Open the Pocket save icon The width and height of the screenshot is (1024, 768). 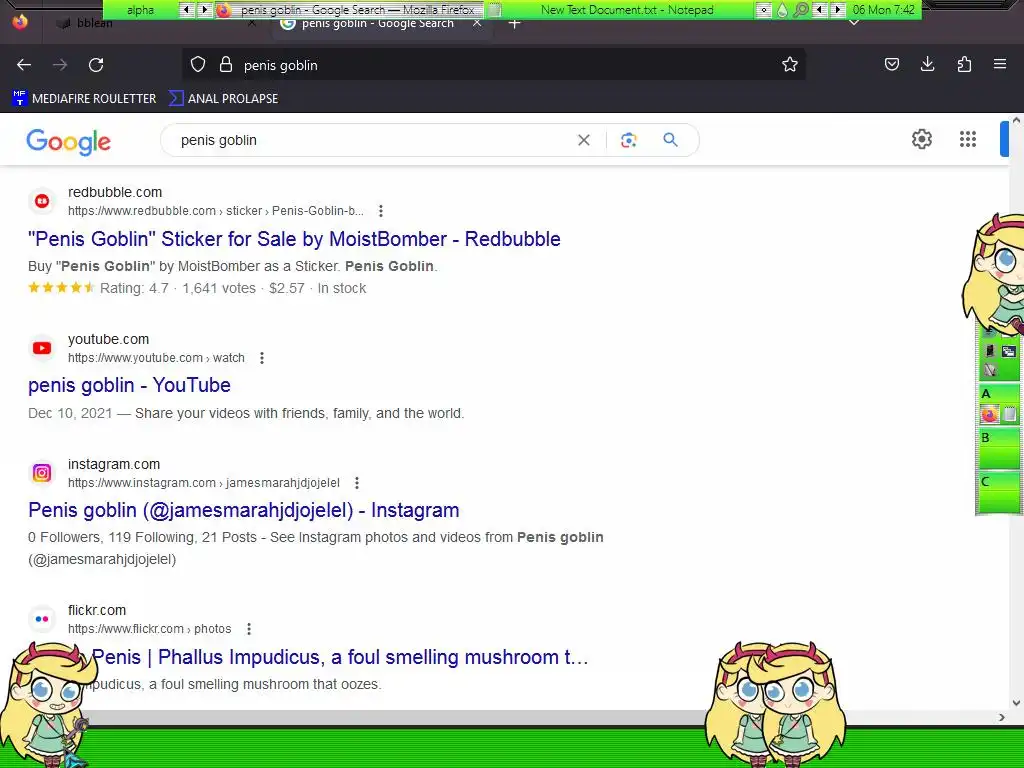891,64
